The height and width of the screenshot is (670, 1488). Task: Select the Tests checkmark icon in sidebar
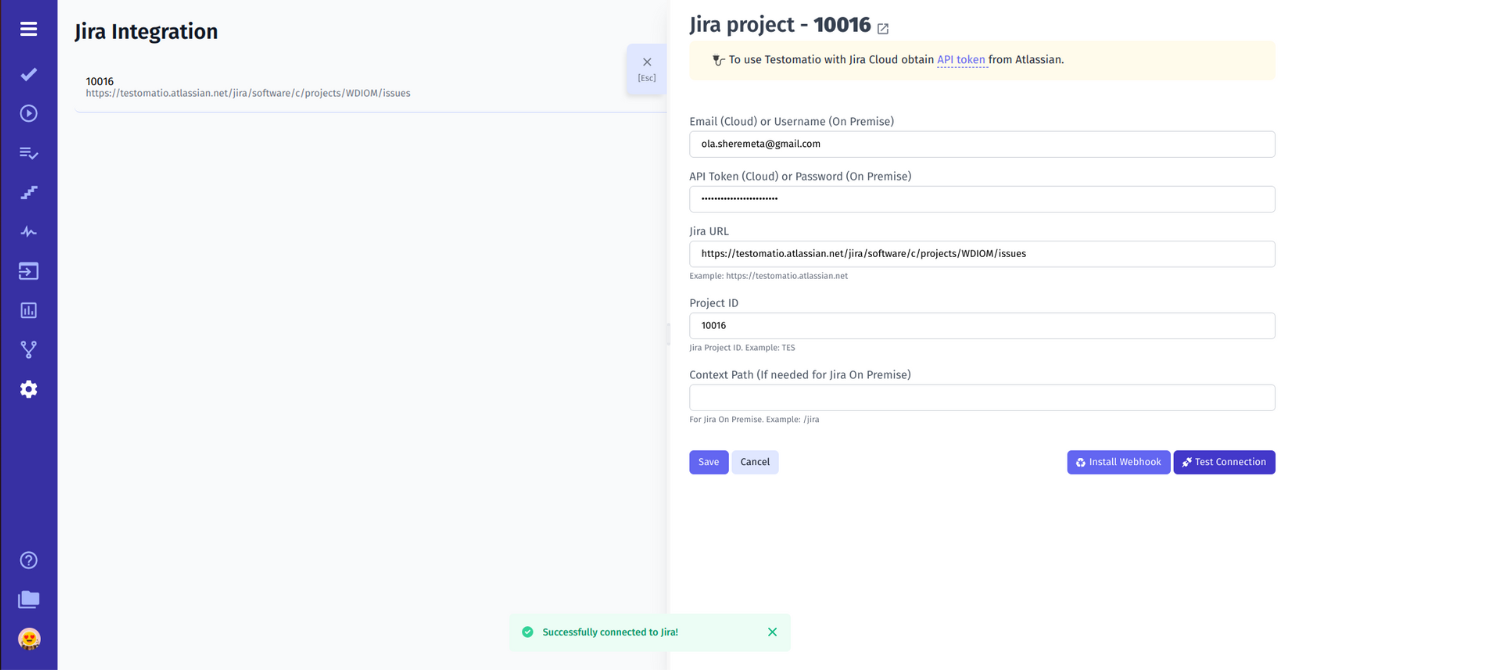coord(27,74)
